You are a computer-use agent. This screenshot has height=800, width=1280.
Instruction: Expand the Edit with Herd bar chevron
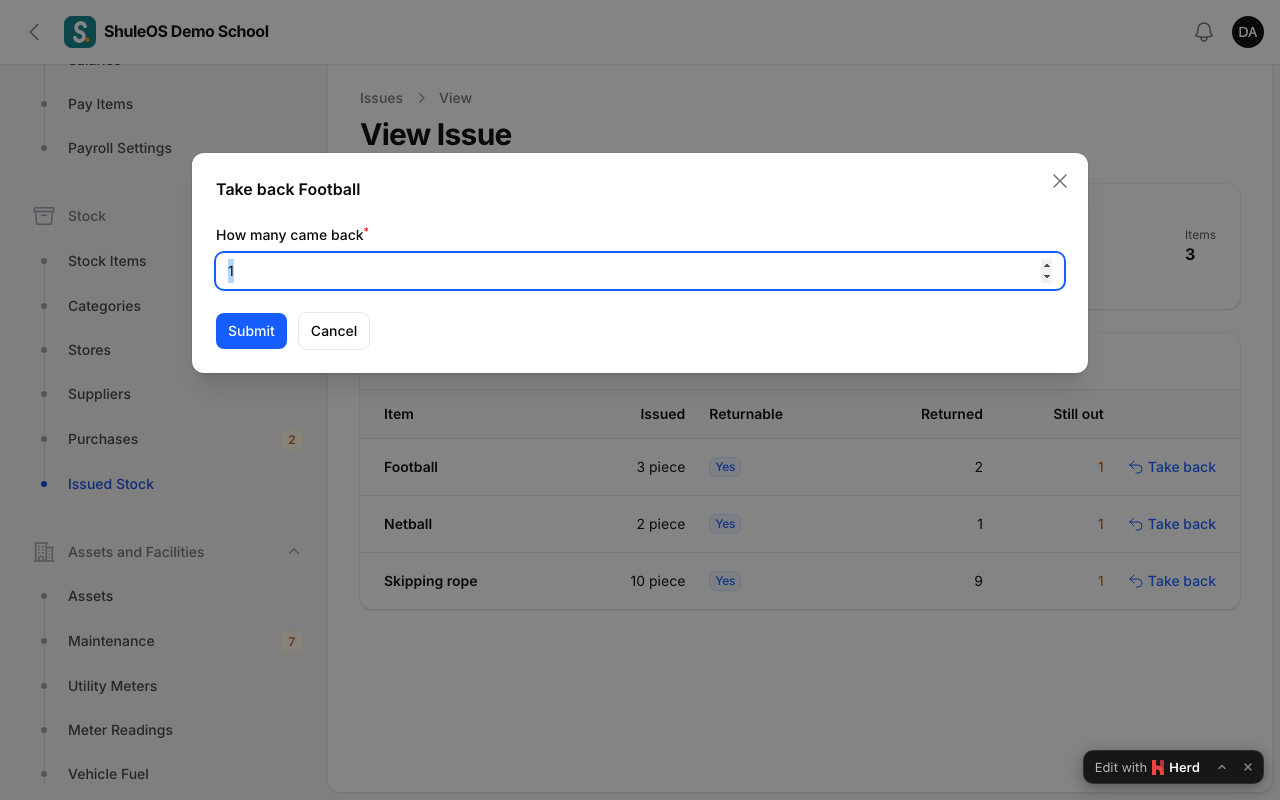point(1222,767)
